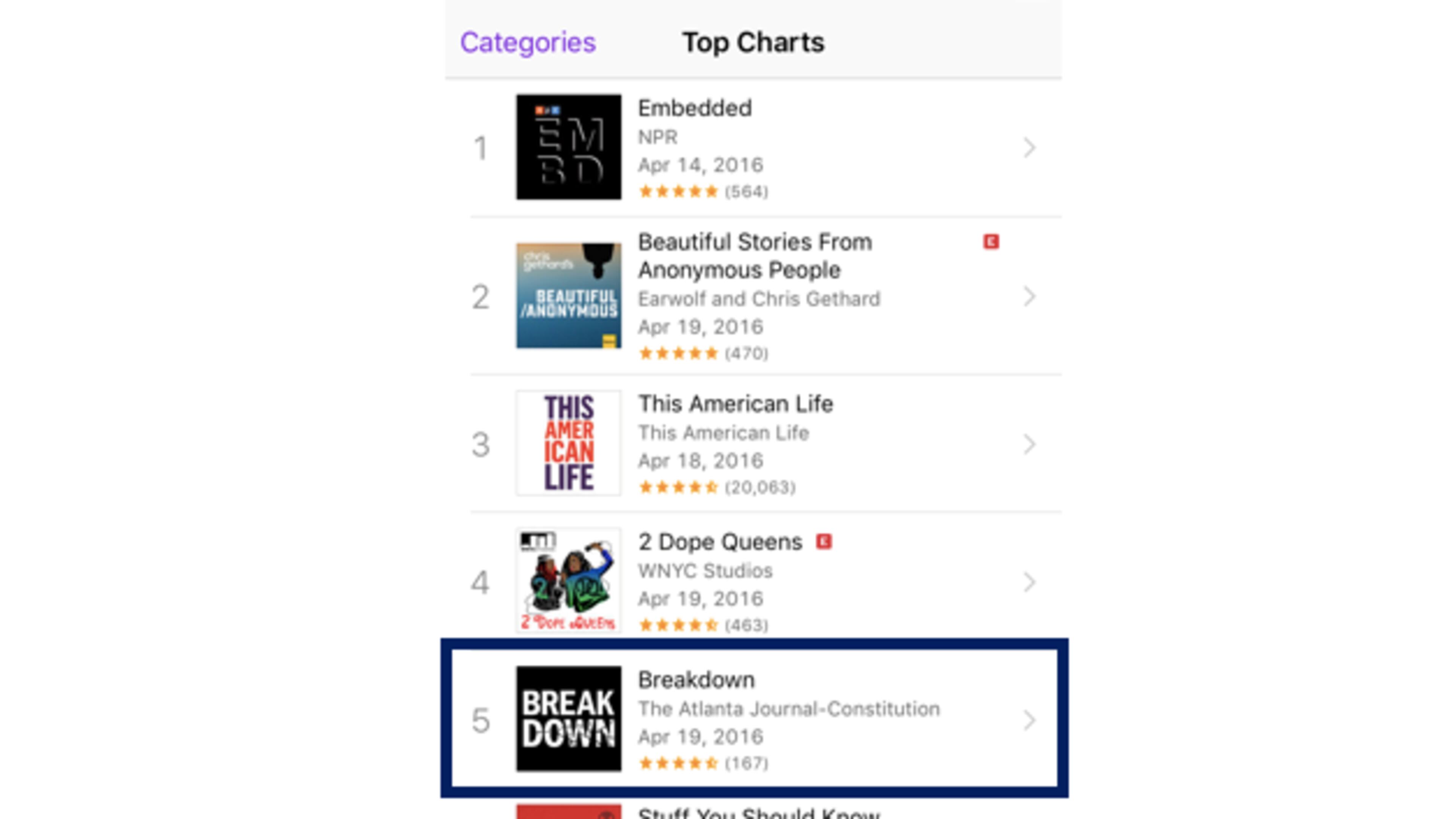Expand This American Life row chevron

coord(1029,444)
